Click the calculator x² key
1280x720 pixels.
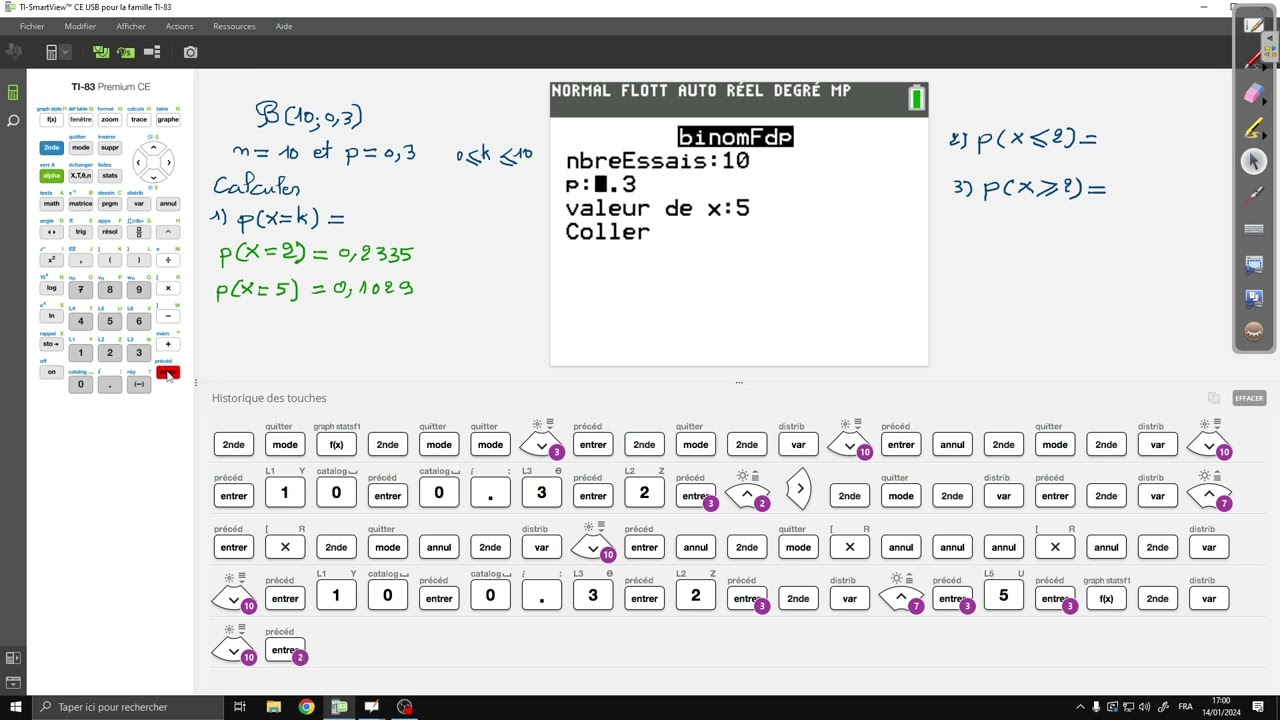click(x=51, y=260)
